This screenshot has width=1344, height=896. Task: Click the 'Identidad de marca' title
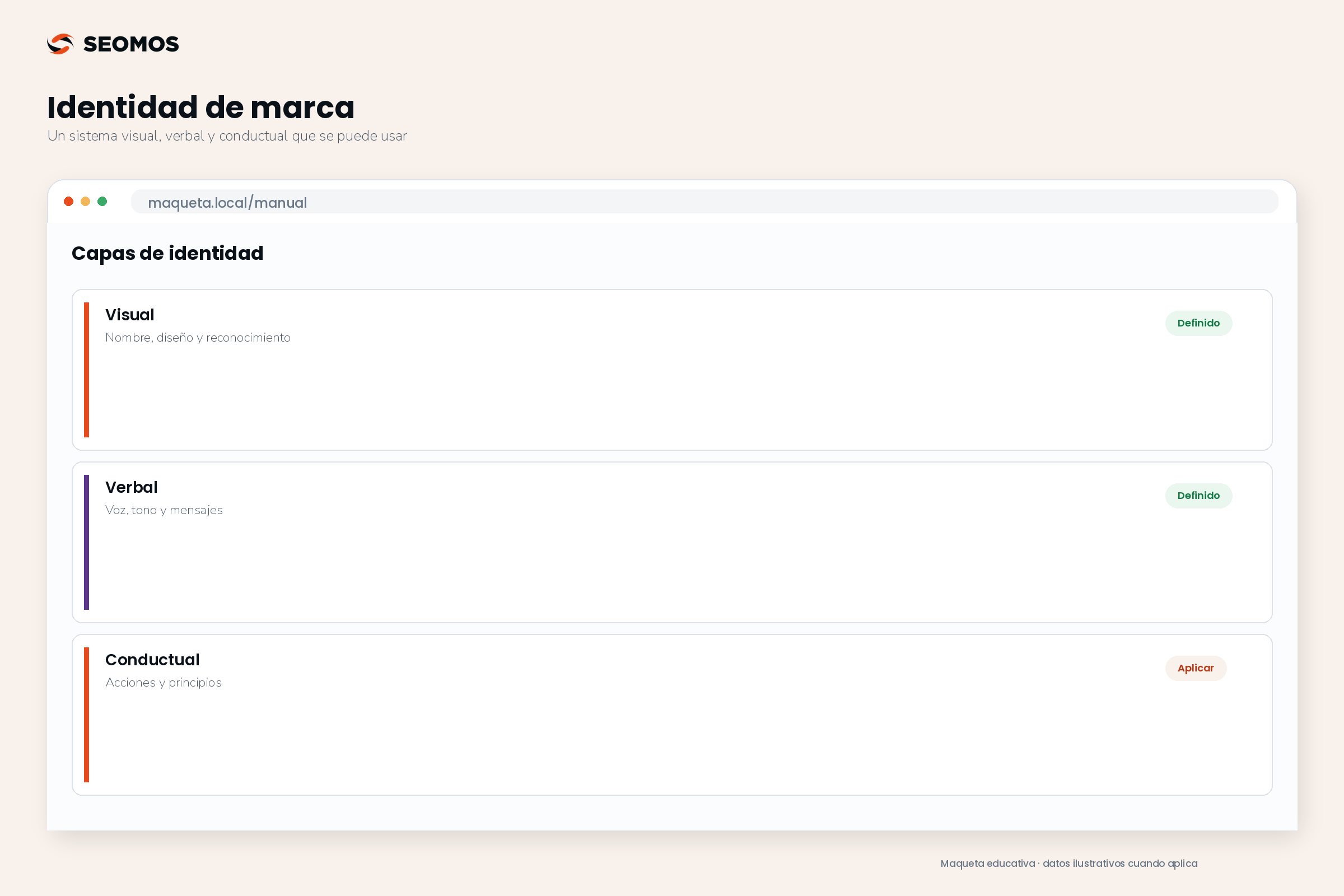200,108
